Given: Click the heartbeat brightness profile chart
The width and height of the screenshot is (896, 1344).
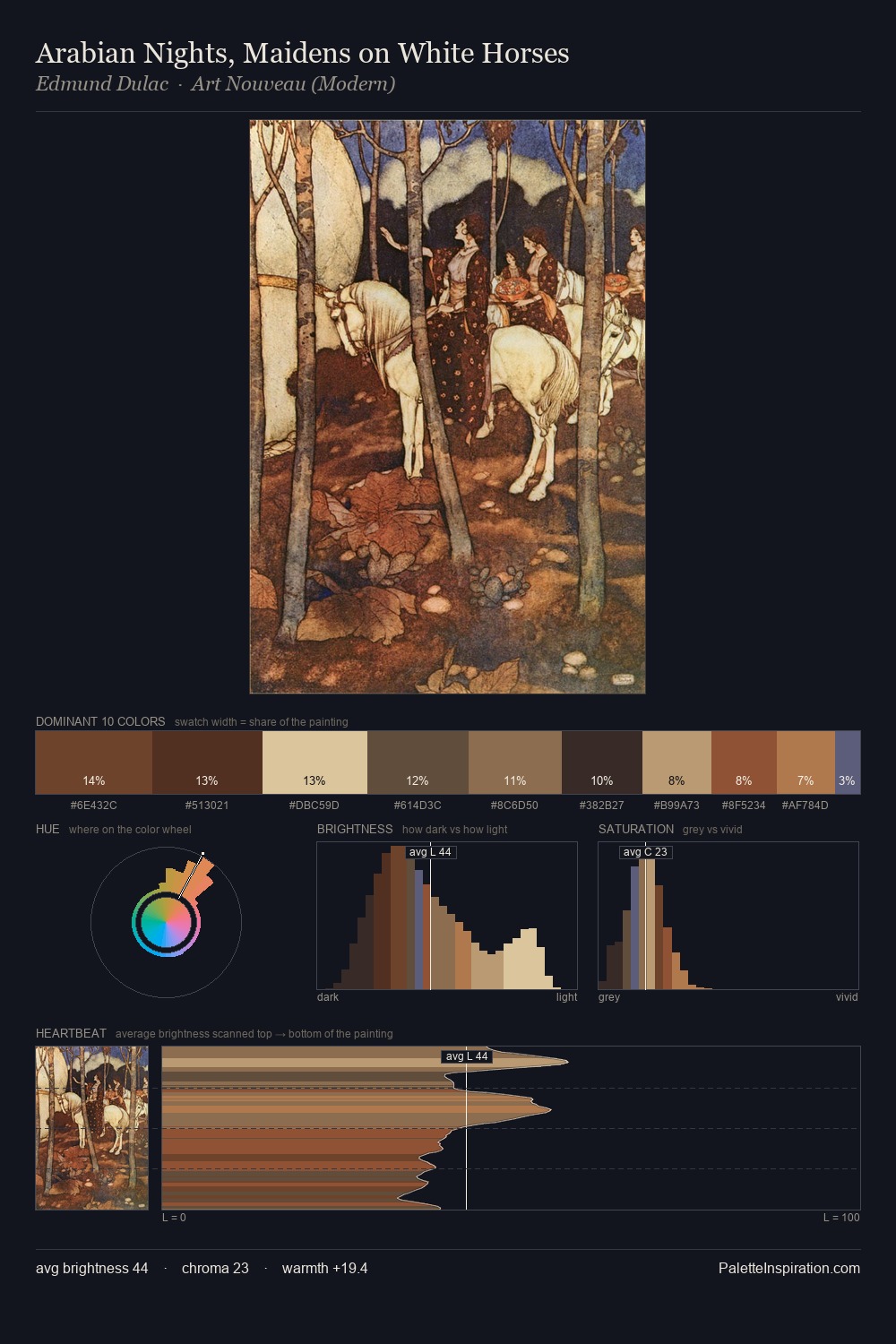Looking at the screenshot, I should click(511, 1128).
